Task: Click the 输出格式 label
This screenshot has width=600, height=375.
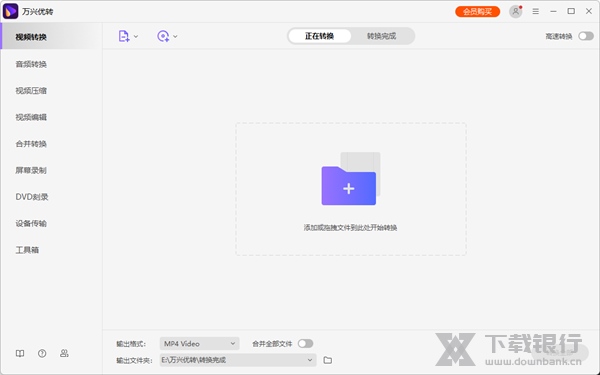Action: (x=131, y=344)
